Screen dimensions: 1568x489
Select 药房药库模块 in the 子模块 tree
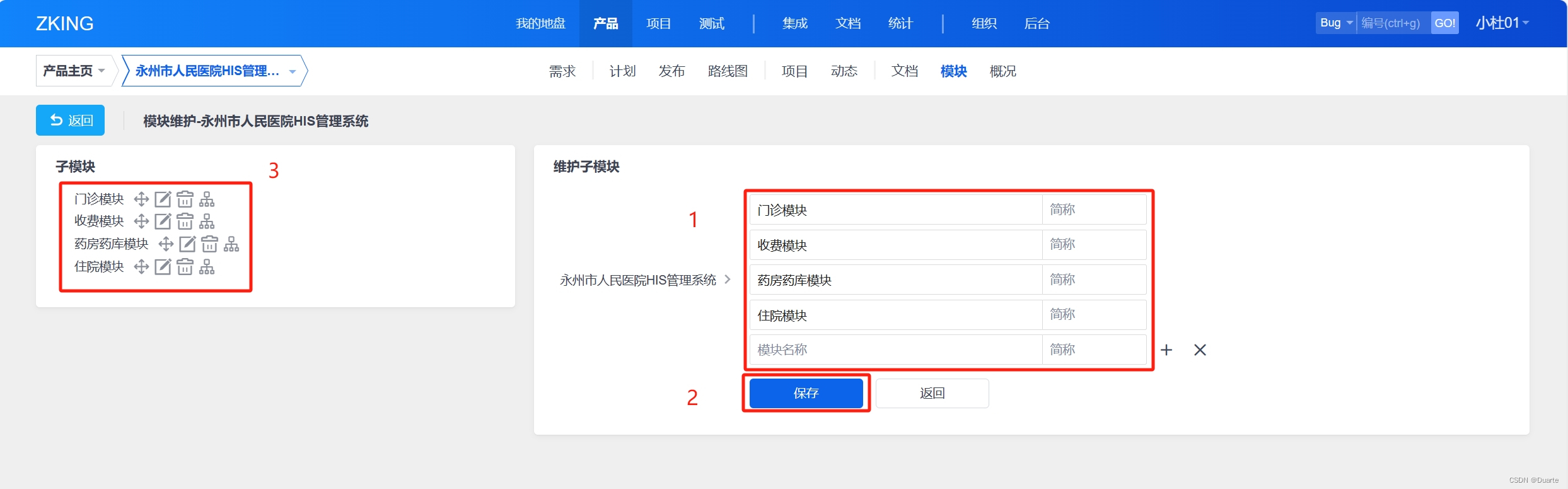pyautogui.click(x=111, y=244)
